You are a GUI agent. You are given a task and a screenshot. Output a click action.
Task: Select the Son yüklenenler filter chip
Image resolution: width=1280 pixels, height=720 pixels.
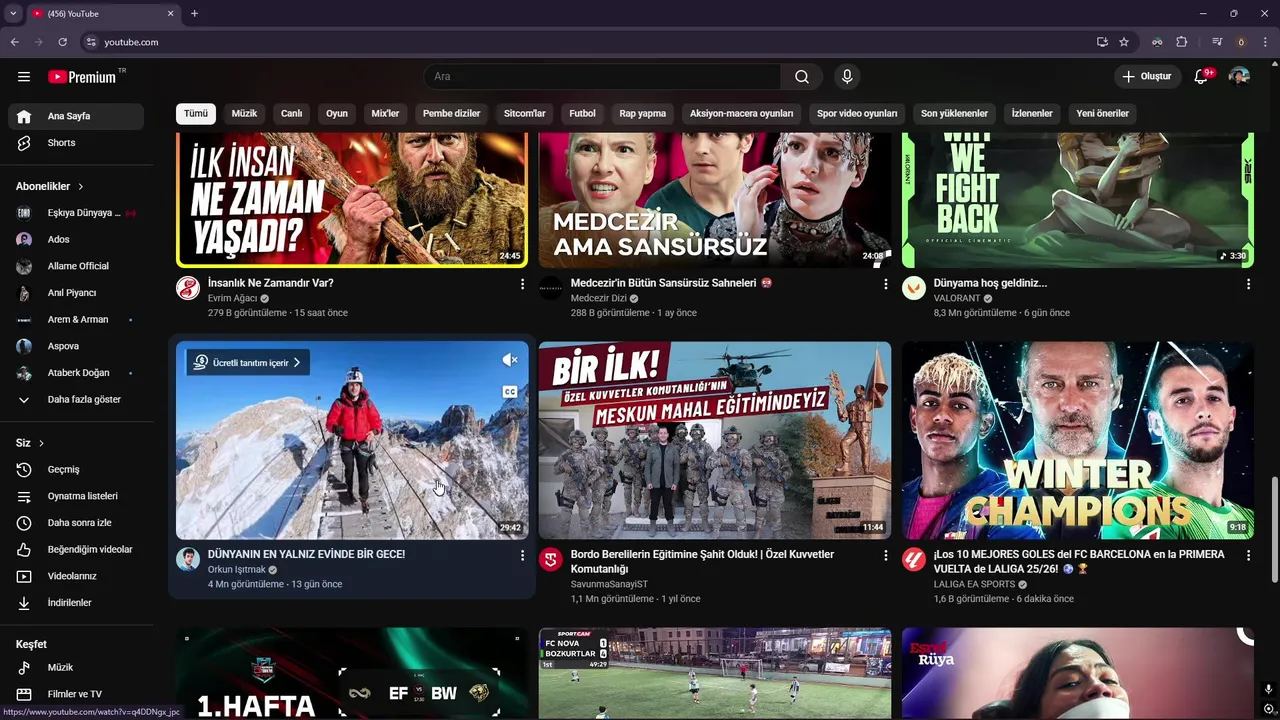tap(954, 114)
